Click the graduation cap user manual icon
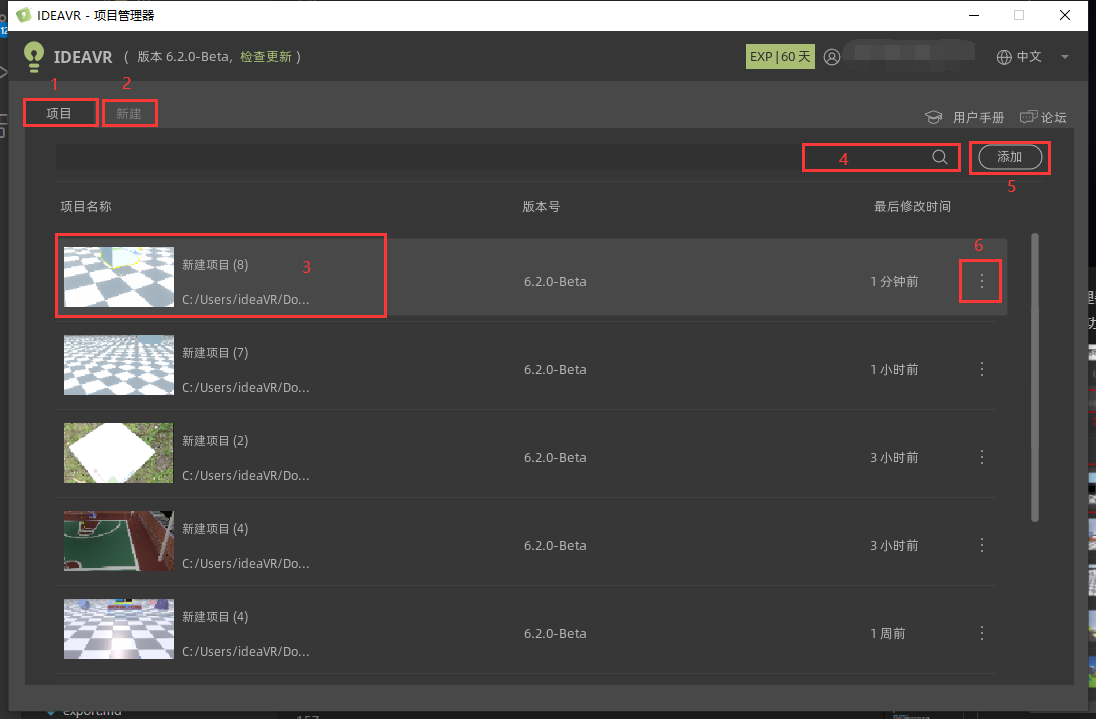This screenshot has width=1096, height=719. pos(934,117)
